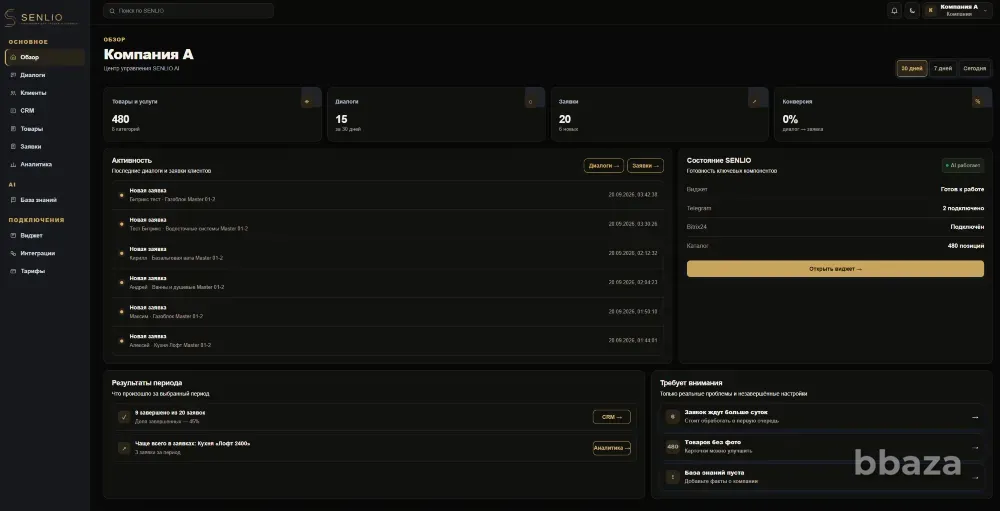Open the CRM sidebar item
Viewport: 1000px width, 511px height.
click(45, 111)
